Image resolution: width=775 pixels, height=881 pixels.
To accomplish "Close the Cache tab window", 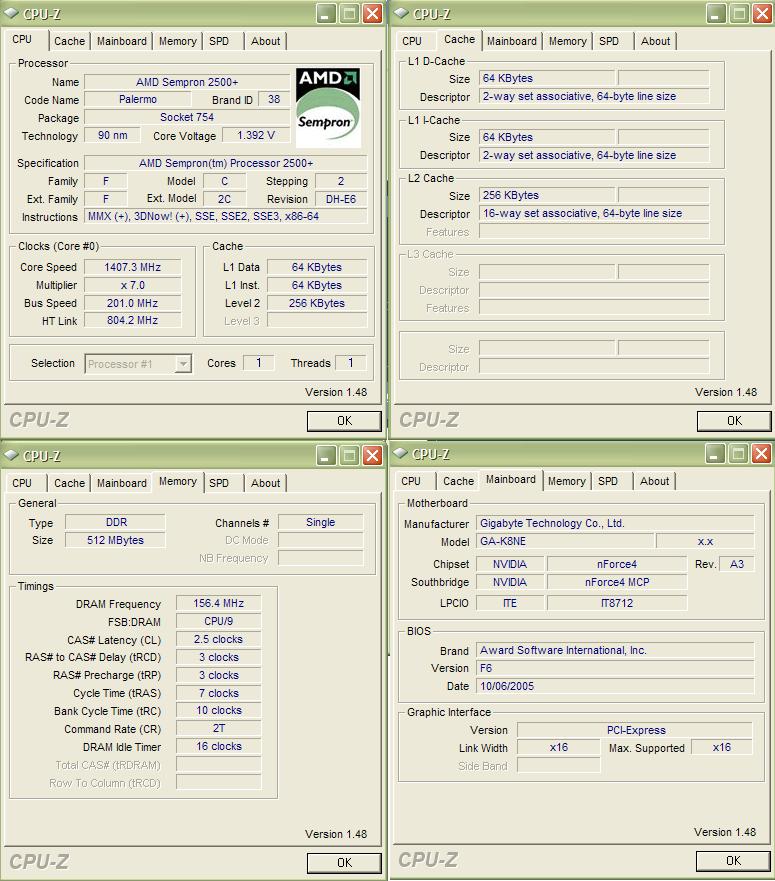I will click(762, 13).
